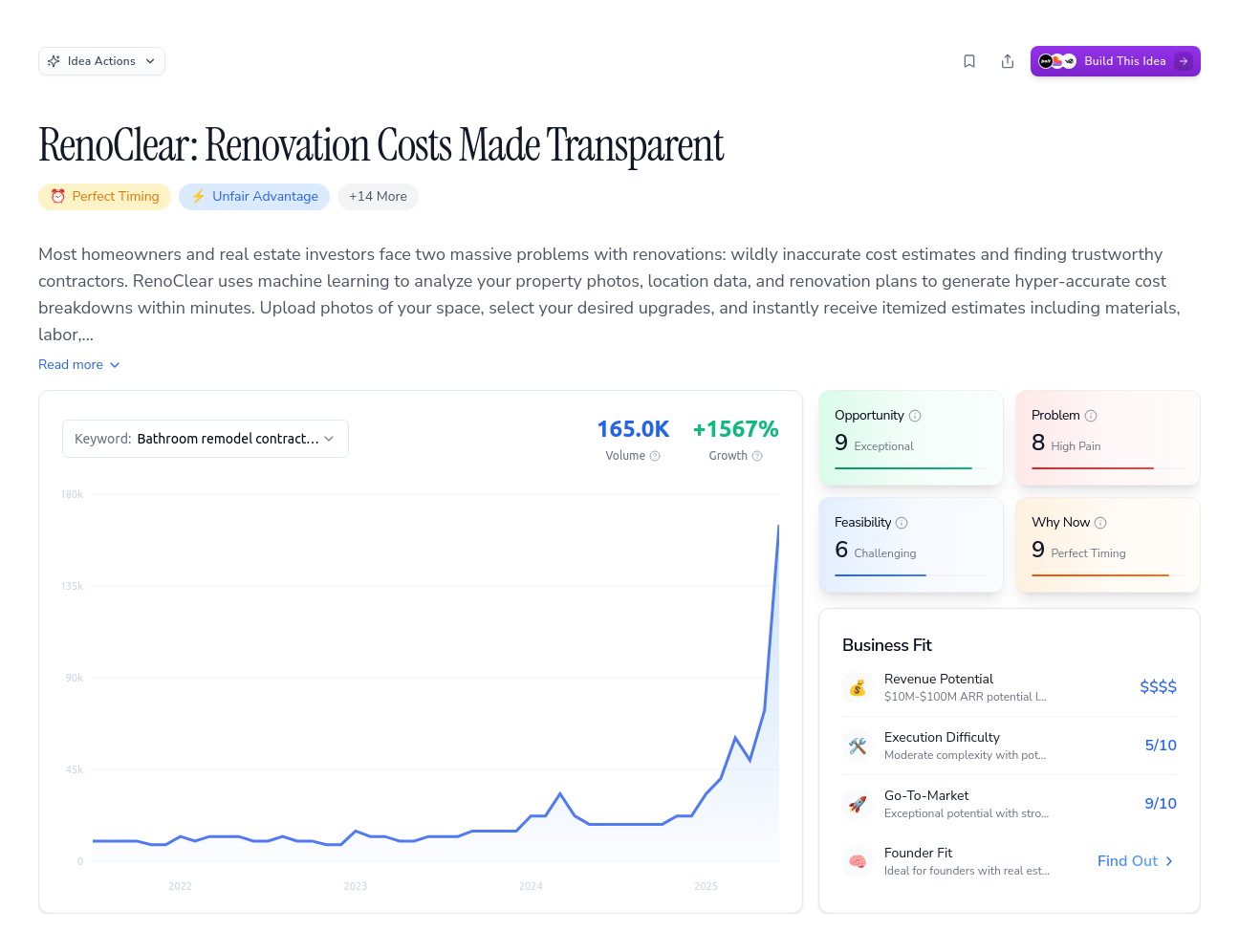This screenshot has height=952, width=1239.
Task: Click the tools Execution Difficulty icon
Action: [x=858, y=746]
